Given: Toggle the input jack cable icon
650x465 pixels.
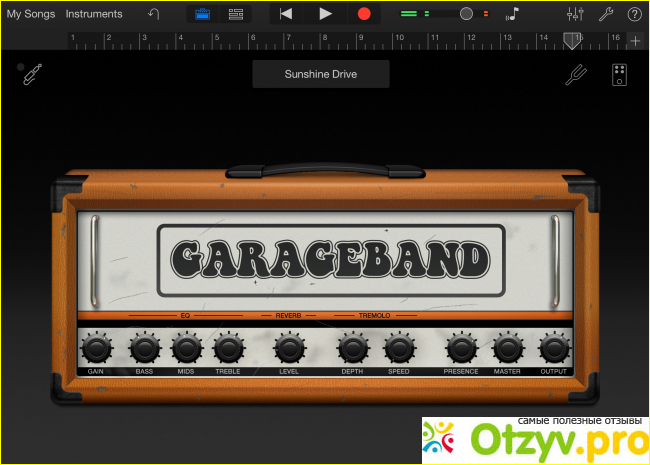Looking at the screenshot, I should (33, 74).
